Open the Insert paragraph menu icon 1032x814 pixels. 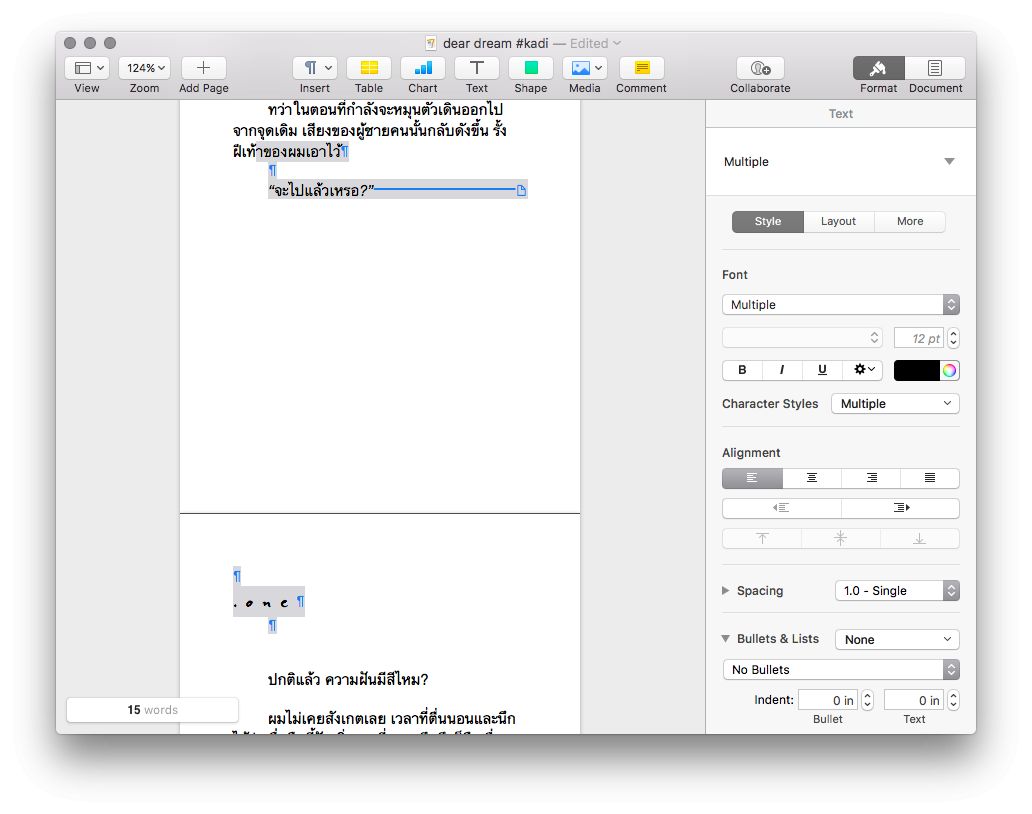314,68
